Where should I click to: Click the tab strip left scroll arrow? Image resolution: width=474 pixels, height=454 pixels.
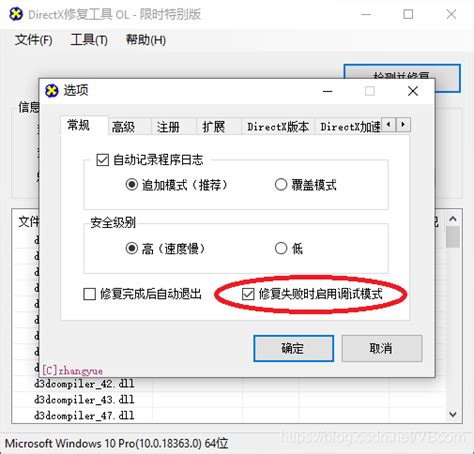(388, 124)
